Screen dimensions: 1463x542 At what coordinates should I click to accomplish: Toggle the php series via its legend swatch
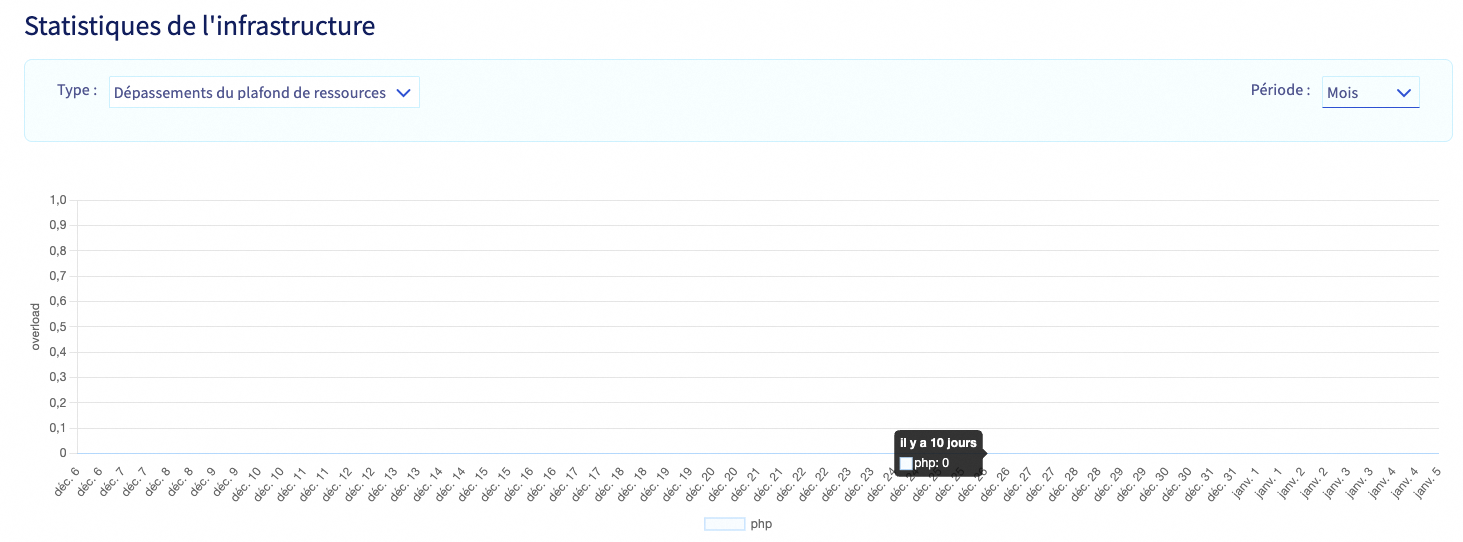click(725, 524)
